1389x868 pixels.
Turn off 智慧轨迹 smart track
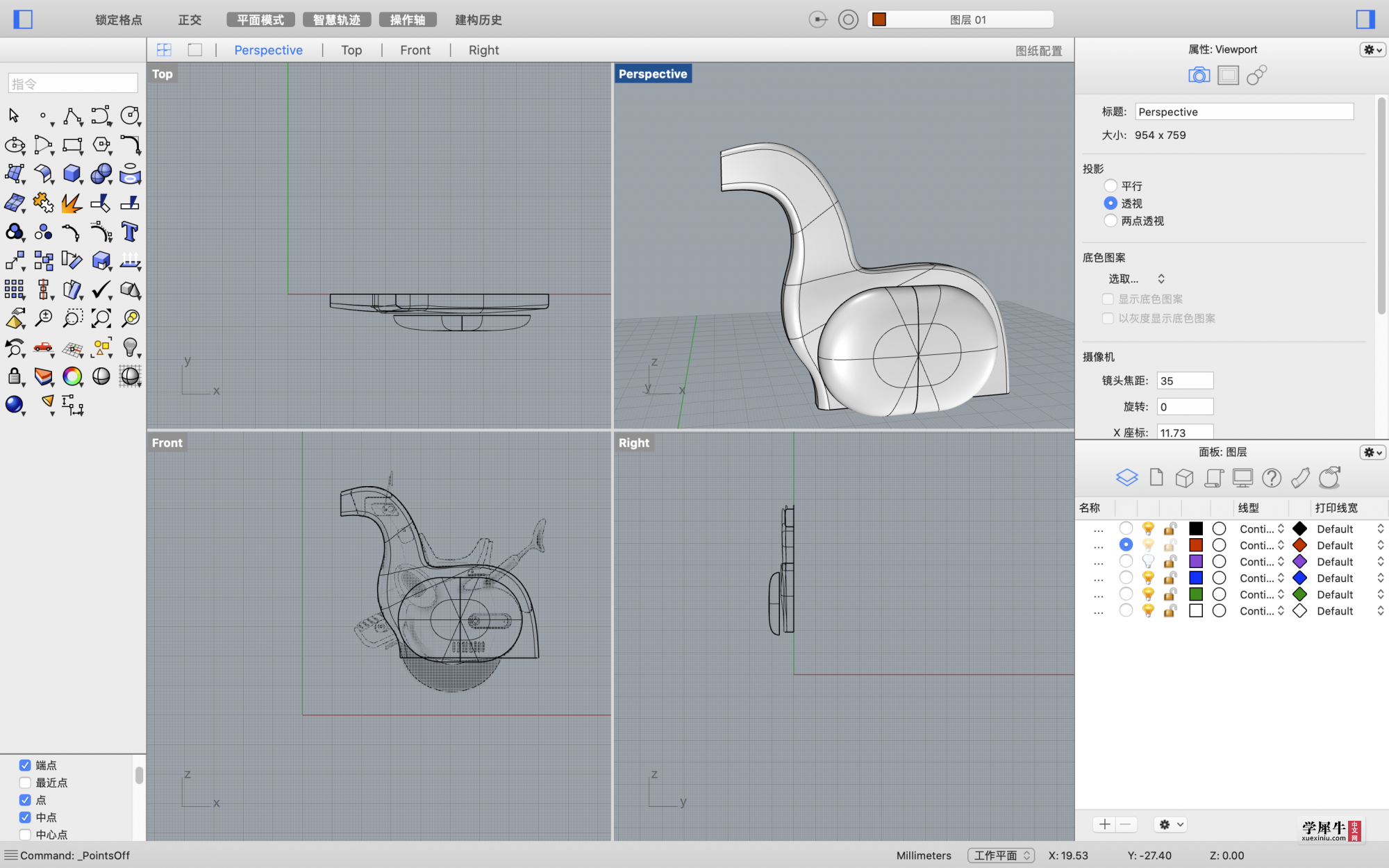pos(337,20)
